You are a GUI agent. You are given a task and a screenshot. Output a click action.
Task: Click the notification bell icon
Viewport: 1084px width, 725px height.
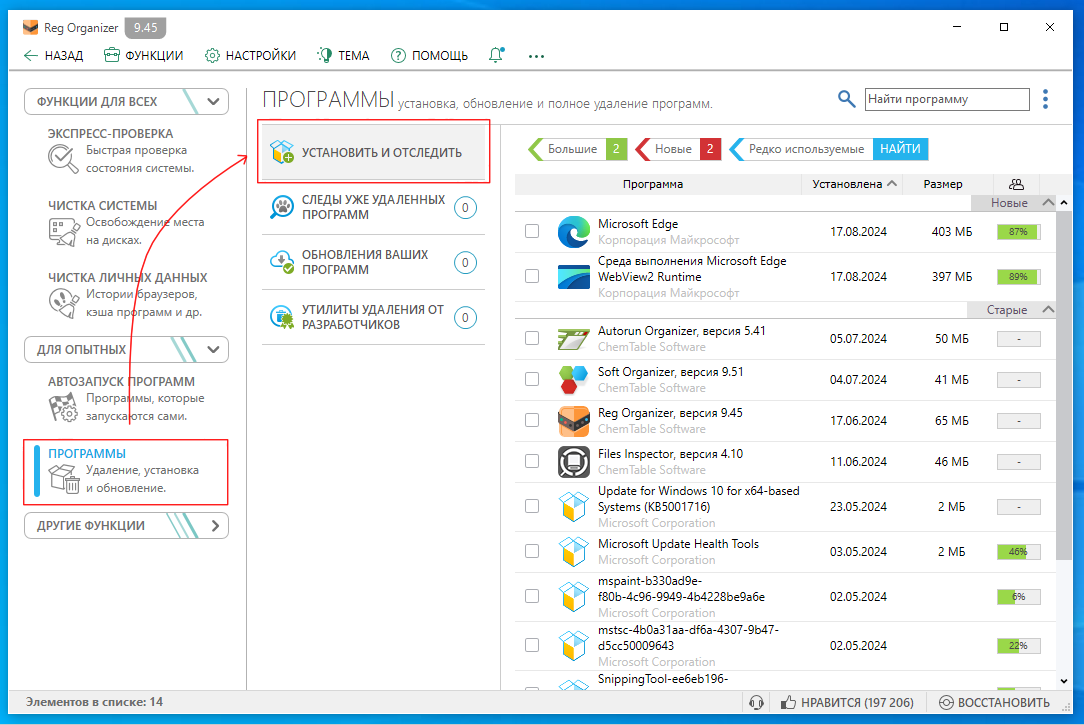click(496, 56)
